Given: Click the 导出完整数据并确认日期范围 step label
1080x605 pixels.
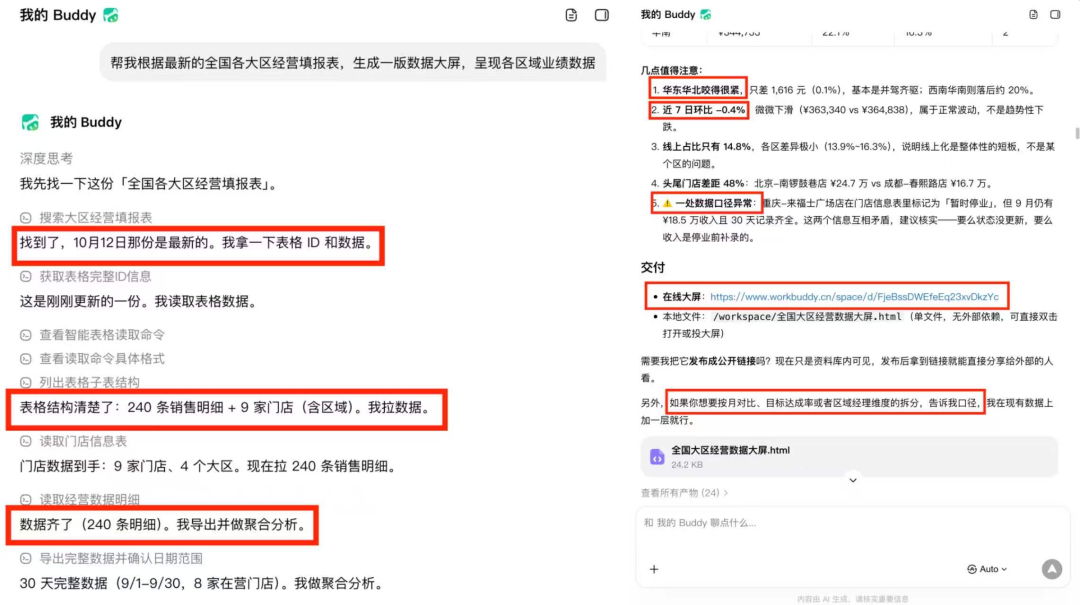Looking at the screenshot, I should pos(121,558).
